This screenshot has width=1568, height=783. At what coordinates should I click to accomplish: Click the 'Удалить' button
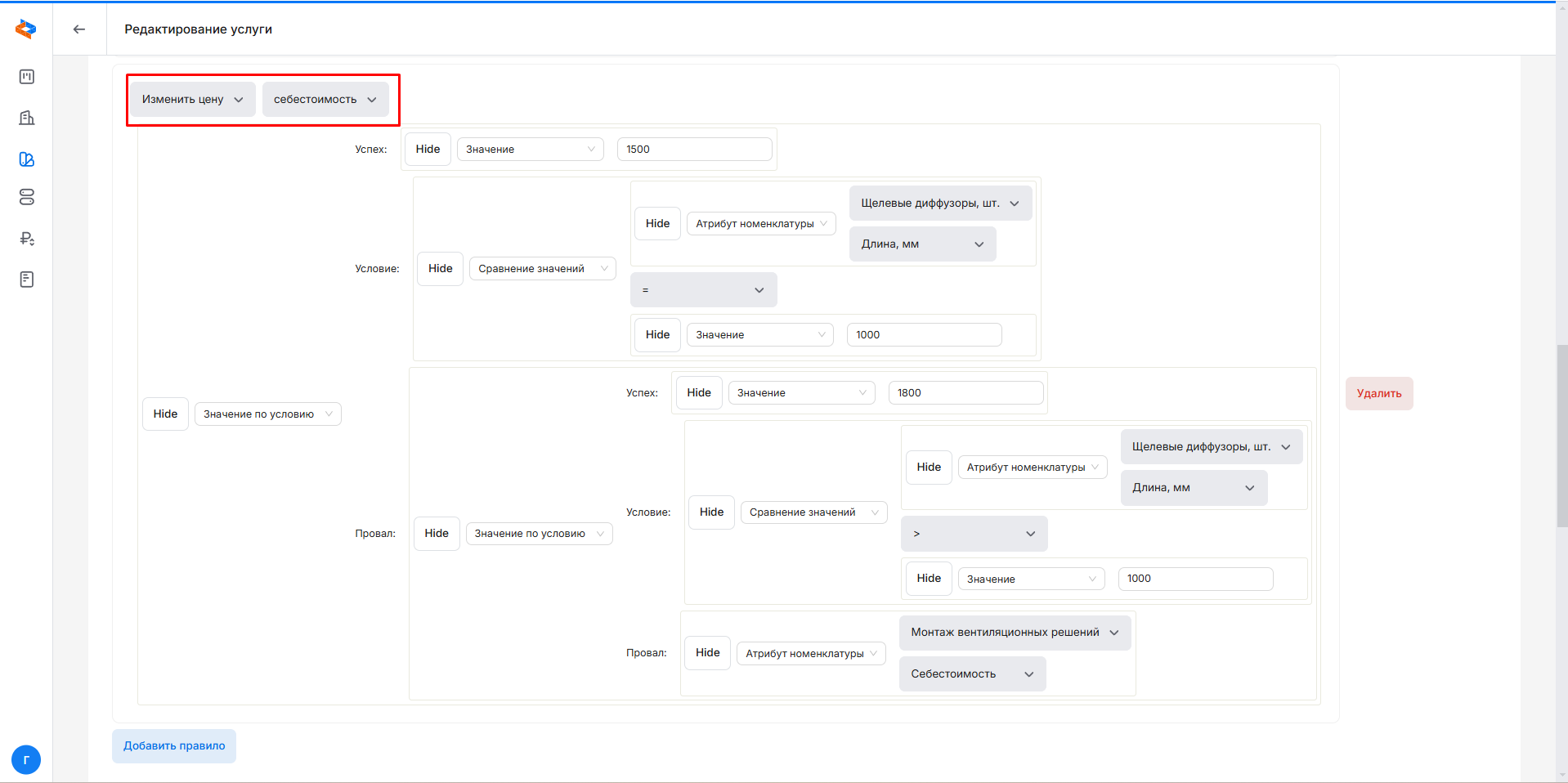1378,394
